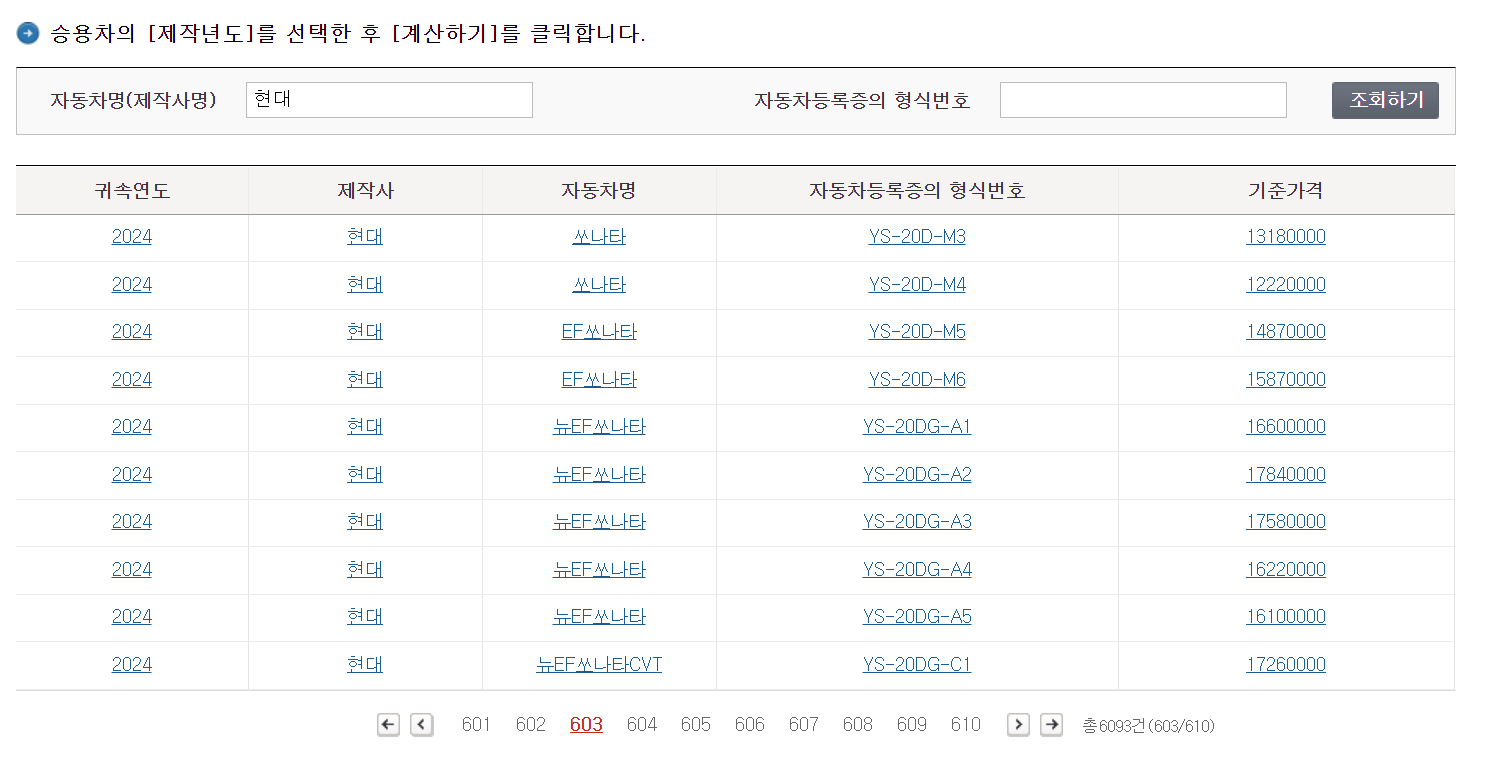The height and width of the screenshot is (759, 1486).
Task: Select type number YS-20DG-C1
Action: (x=917, y=665)
